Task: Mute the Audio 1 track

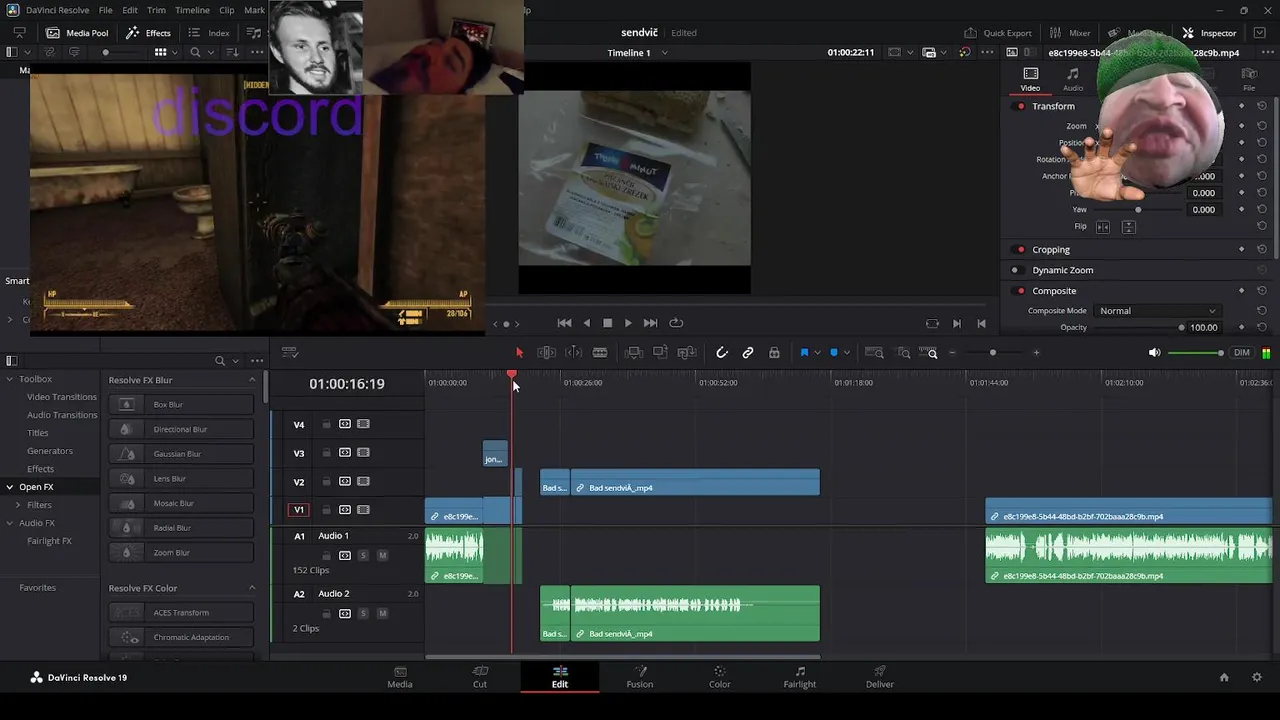Action: pyautogui.click(x=382, y=555)
